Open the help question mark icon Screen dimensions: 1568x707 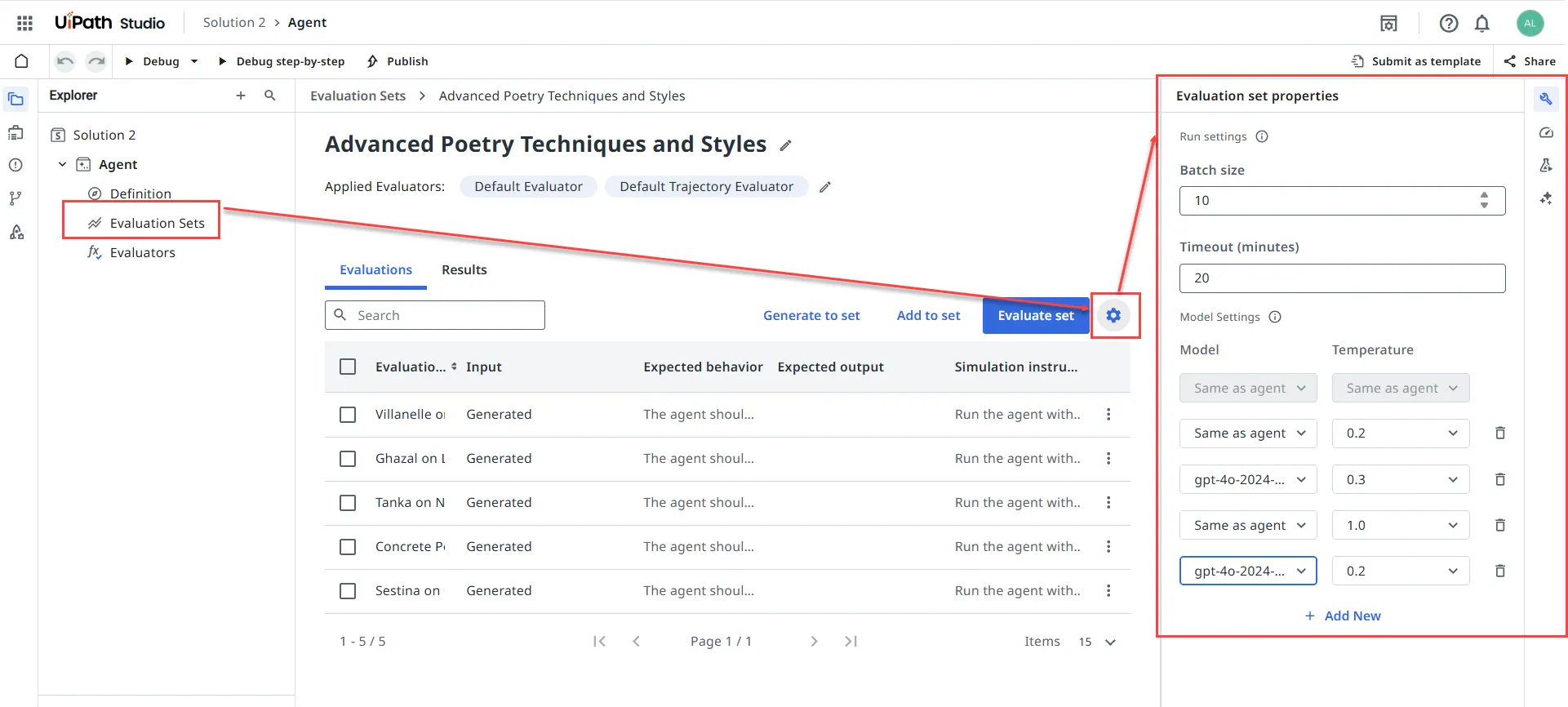click(1448, 24)
